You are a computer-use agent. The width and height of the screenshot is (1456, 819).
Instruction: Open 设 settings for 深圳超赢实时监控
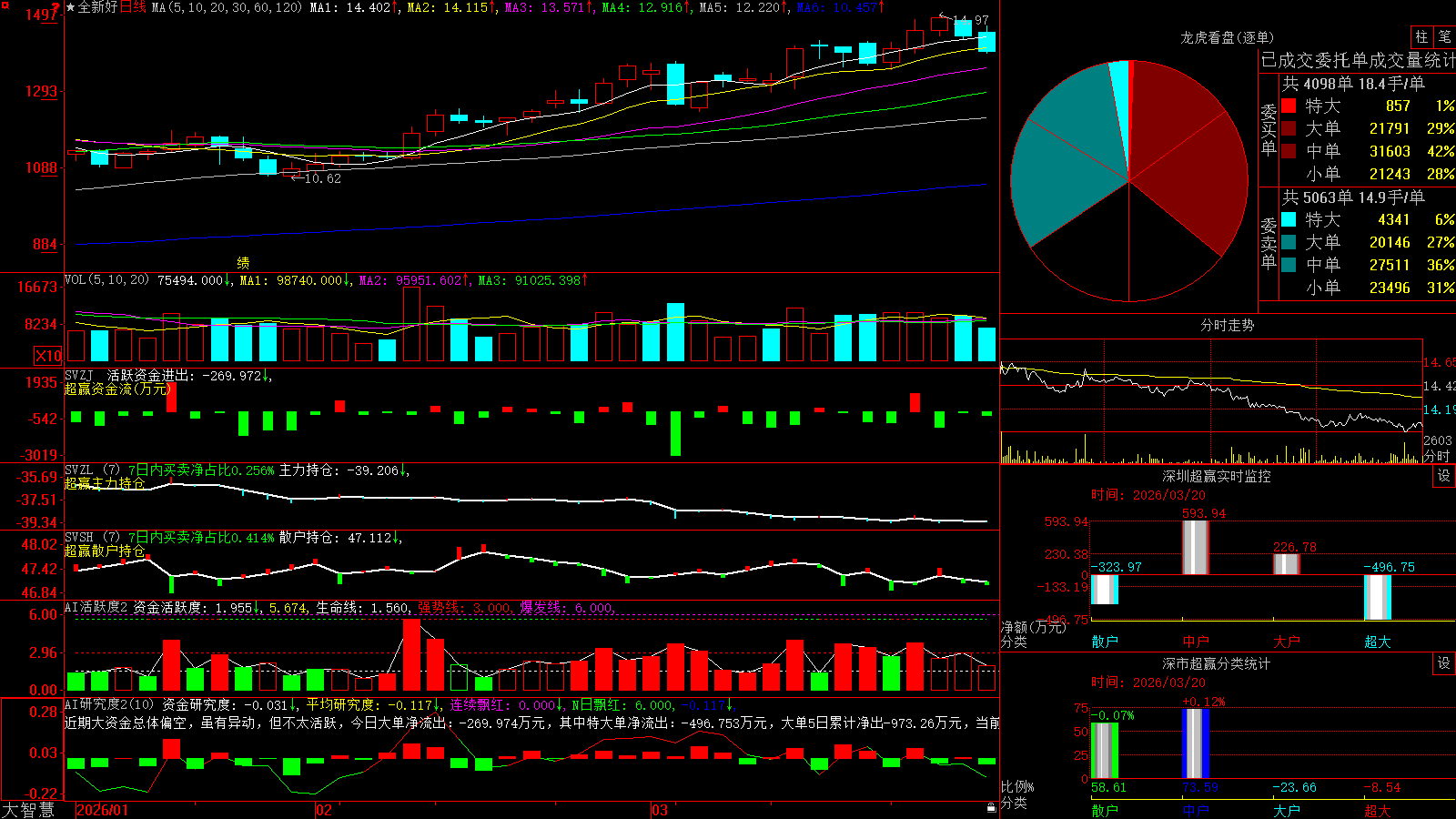point(1444,477)
